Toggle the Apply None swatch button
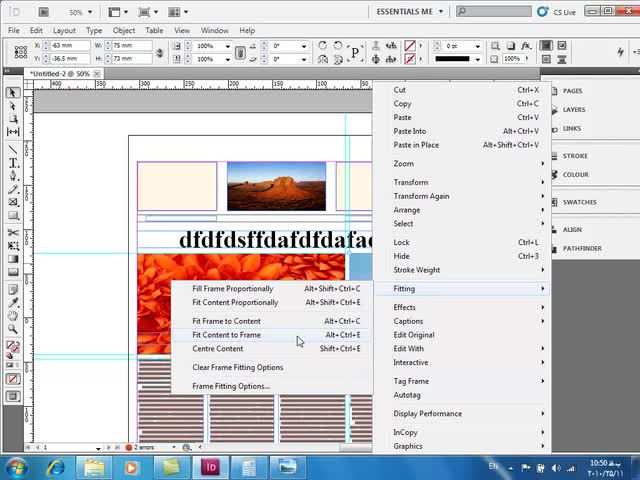Viewport: 640px width, 480px height. pos(13,379)
